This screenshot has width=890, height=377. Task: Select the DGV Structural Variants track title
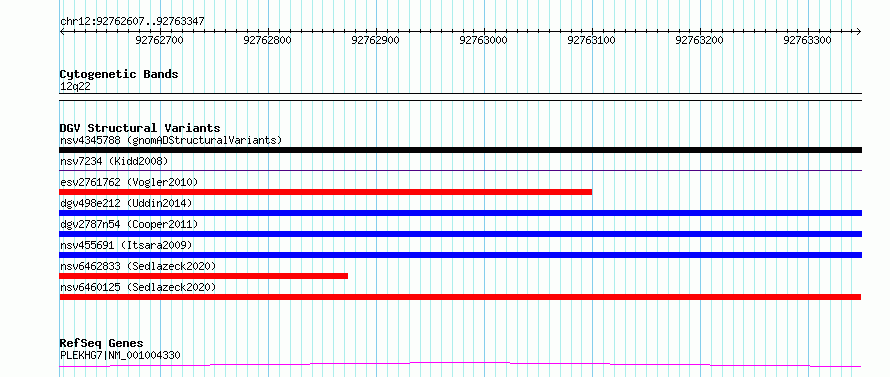[140, 128]
